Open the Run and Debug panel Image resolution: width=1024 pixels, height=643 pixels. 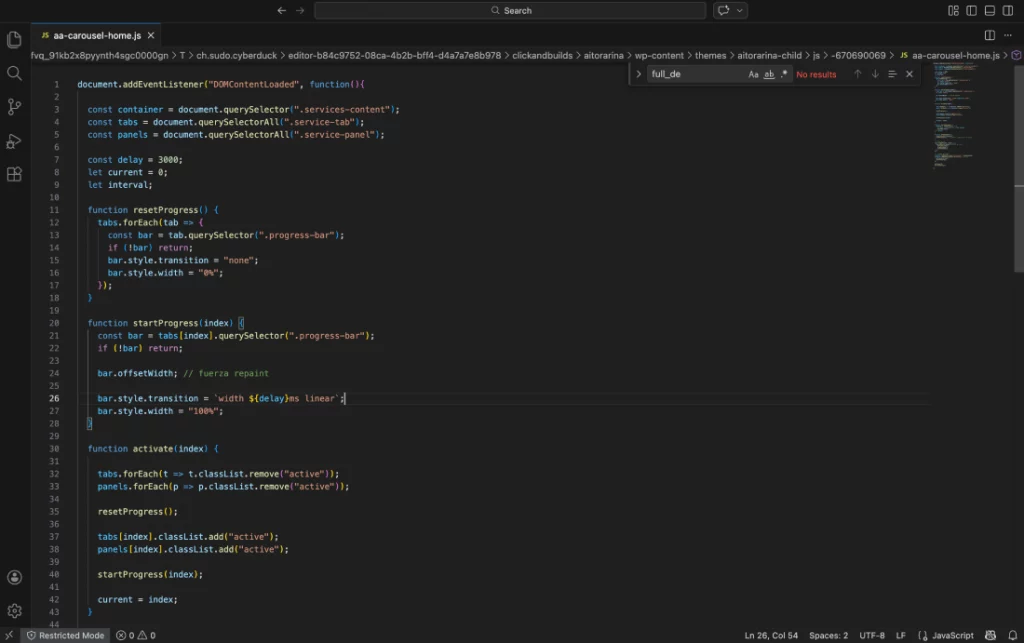point(14,140)
